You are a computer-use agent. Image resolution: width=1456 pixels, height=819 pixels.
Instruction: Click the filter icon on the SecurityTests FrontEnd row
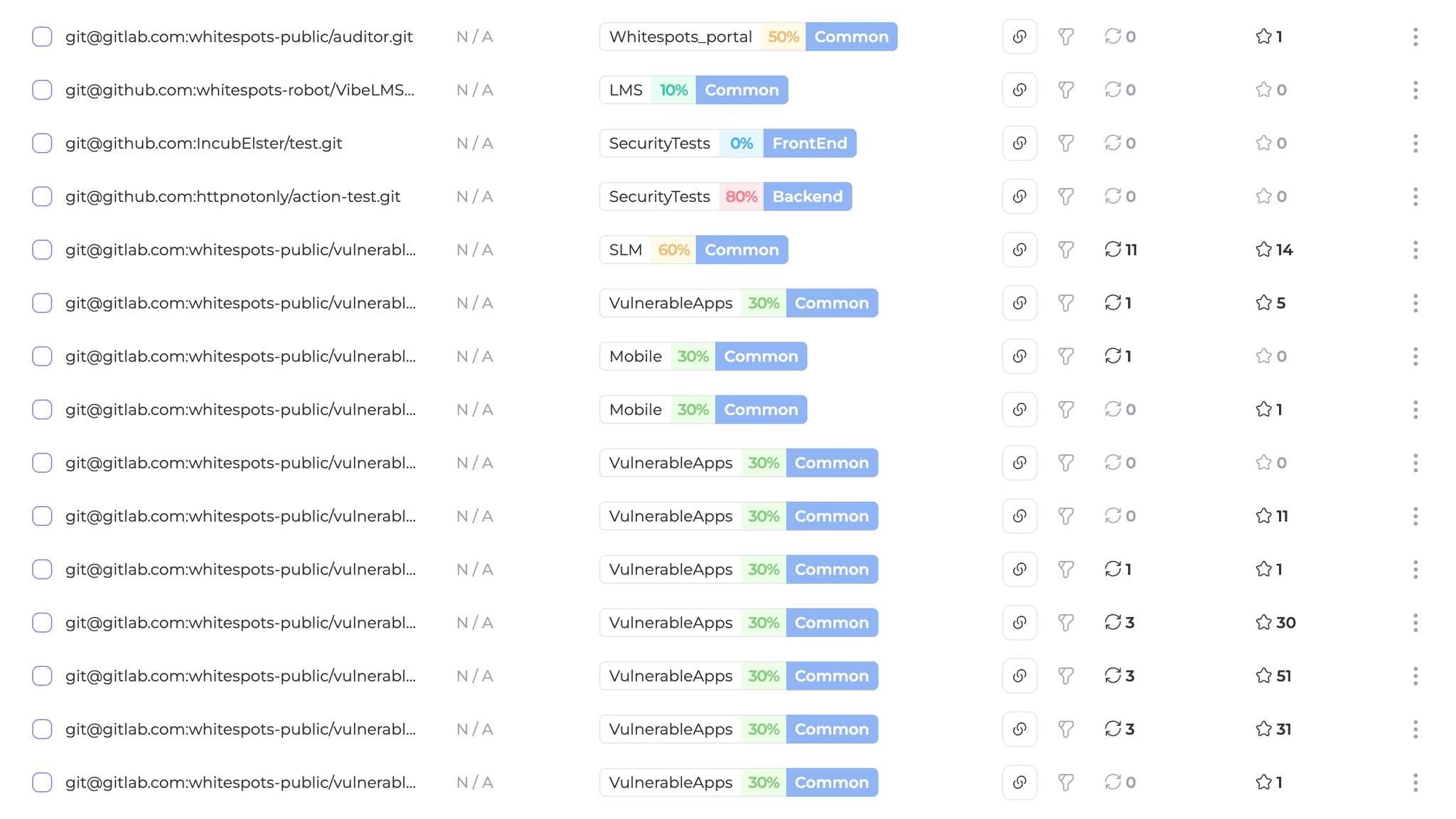coord(1066,143)
